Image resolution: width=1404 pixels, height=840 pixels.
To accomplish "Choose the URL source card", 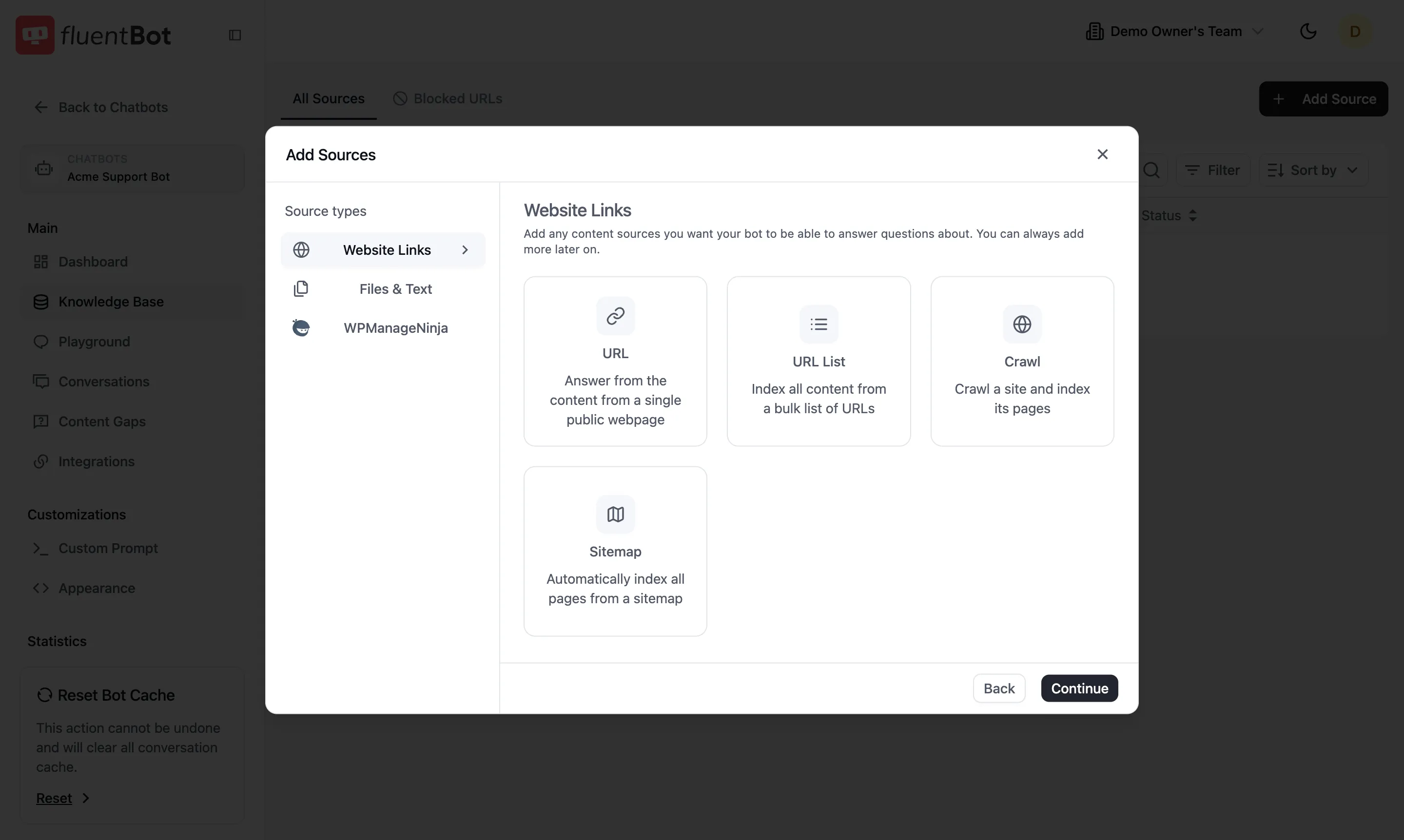I will (616, 361).
